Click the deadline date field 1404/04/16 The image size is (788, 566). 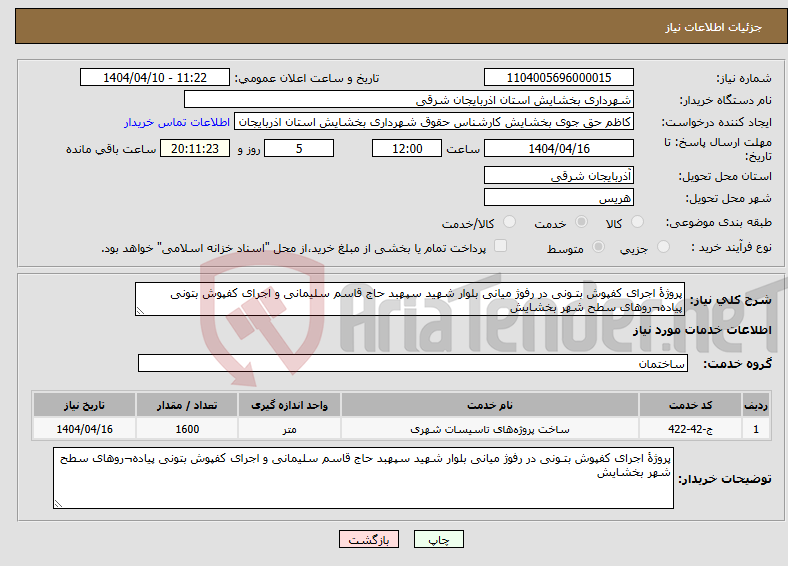tap(558, 148)
